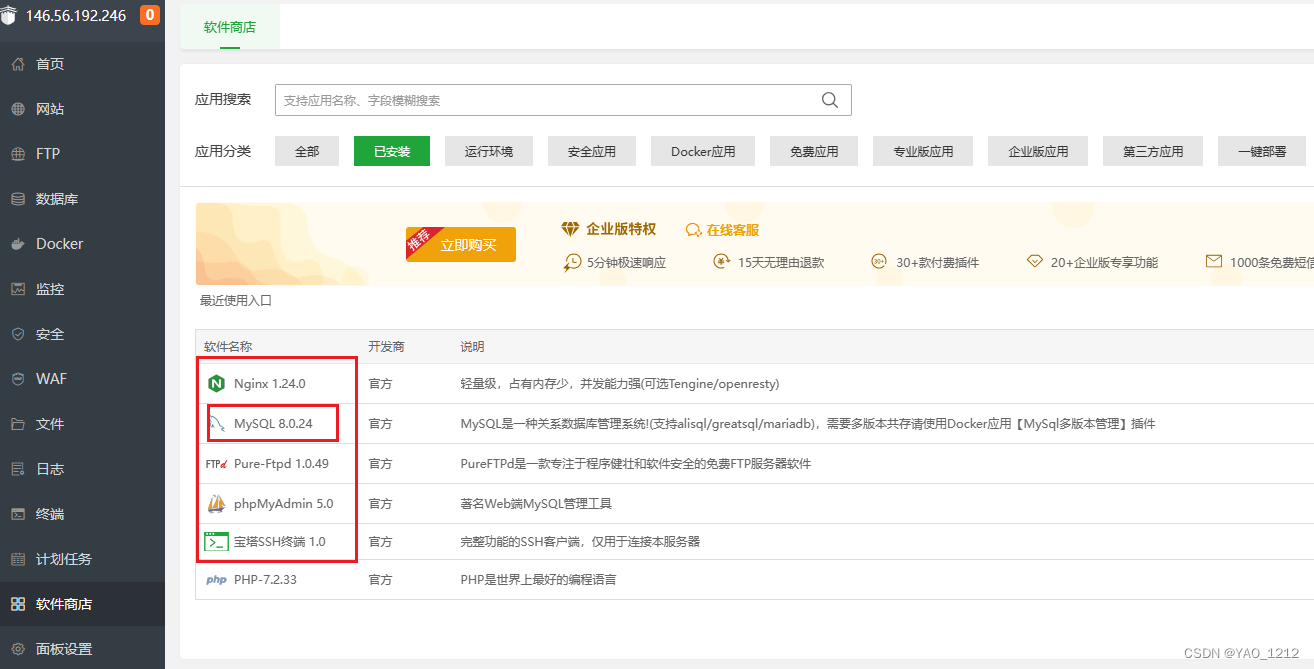Click the search magnifier icon
The image size is (1314, 669).
point(830,100)
